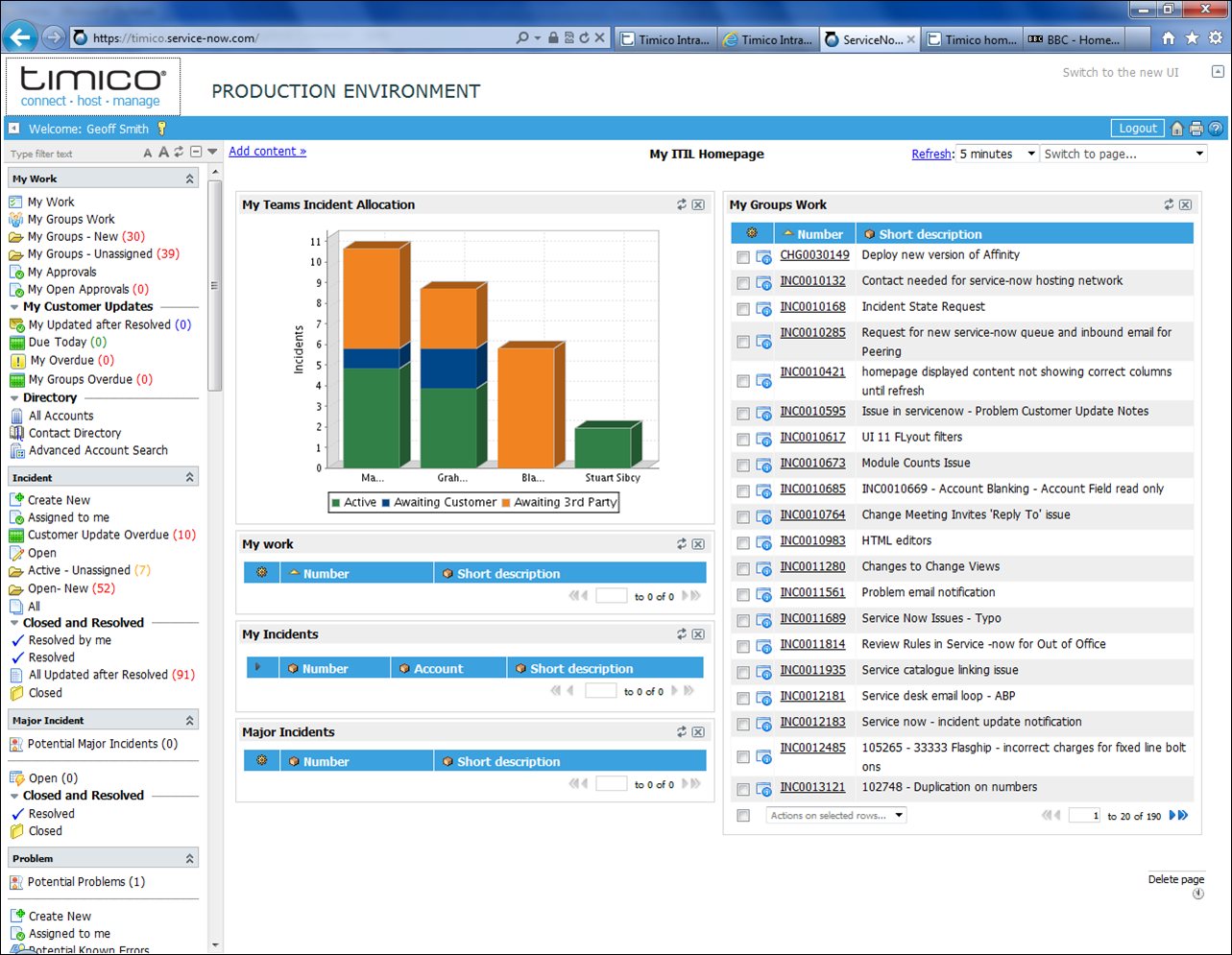Tick the checkbox for INC0013121

click(743, 790)
